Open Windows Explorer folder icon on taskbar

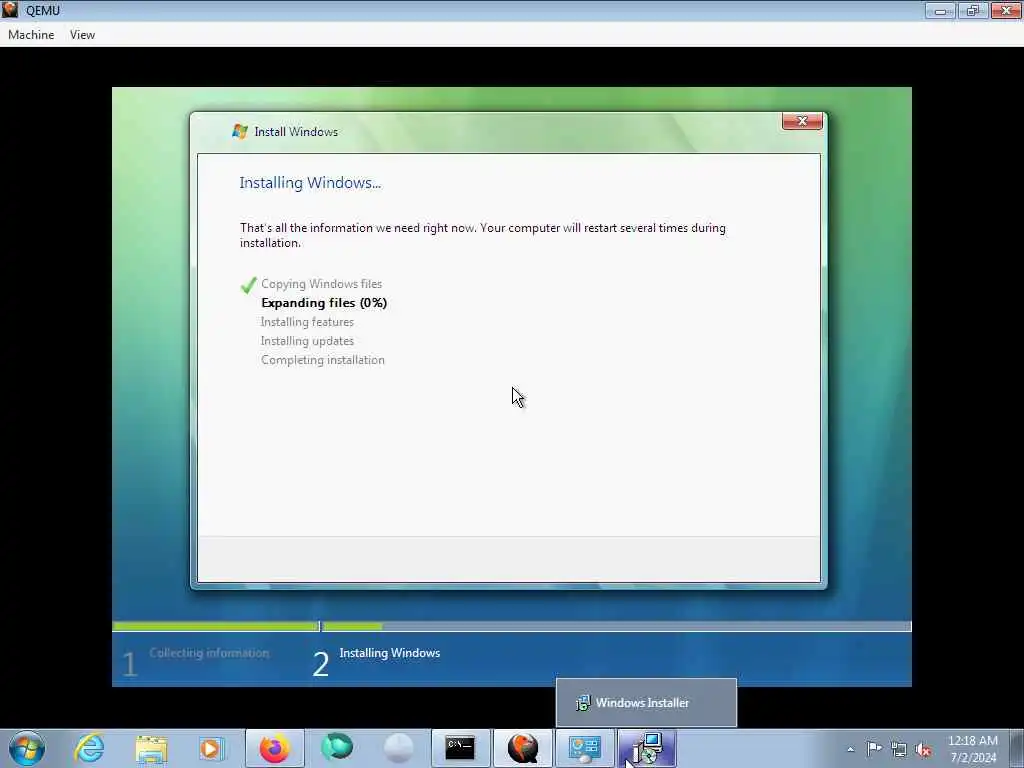152,748
